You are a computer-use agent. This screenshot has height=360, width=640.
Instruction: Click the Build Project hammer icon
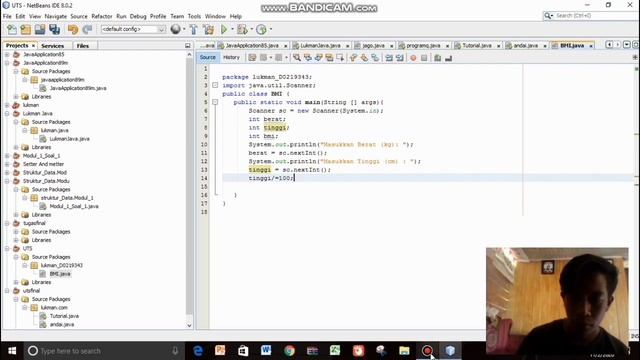click(x=193, y=29)
